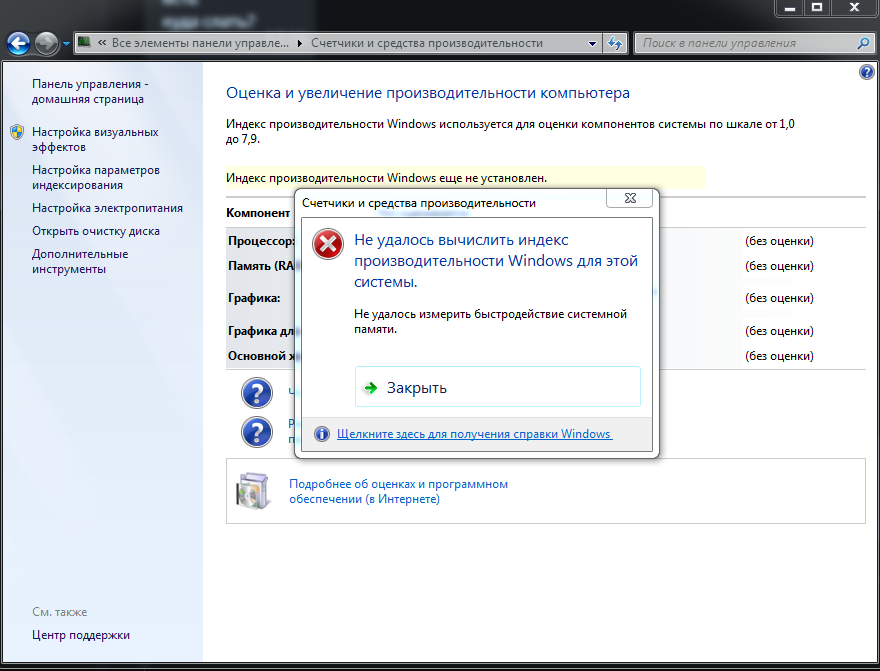
Task: Click 'Щелкните здесь для получения справки Windows'
Action: tap(474, 434)
